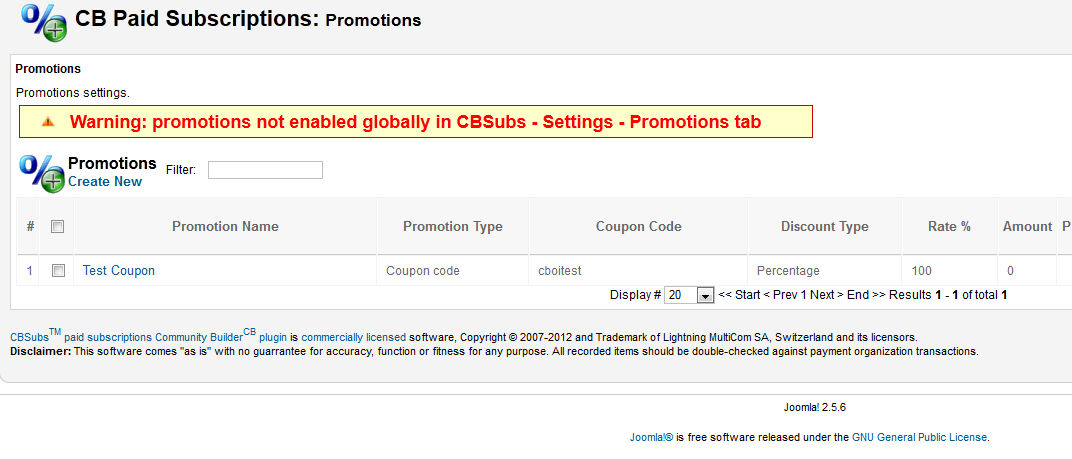Click the Create New link
The image size is (1072, 459).
[105, 181]
